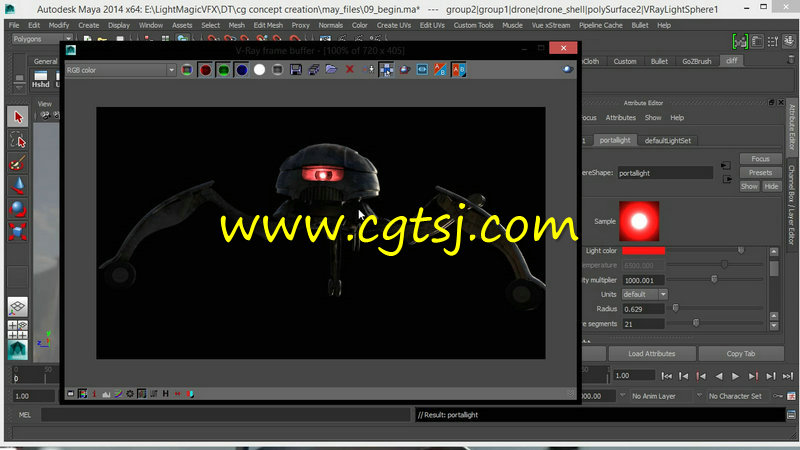800x450 pixels.
Task: Open the File menu
Action: point(14,25)
